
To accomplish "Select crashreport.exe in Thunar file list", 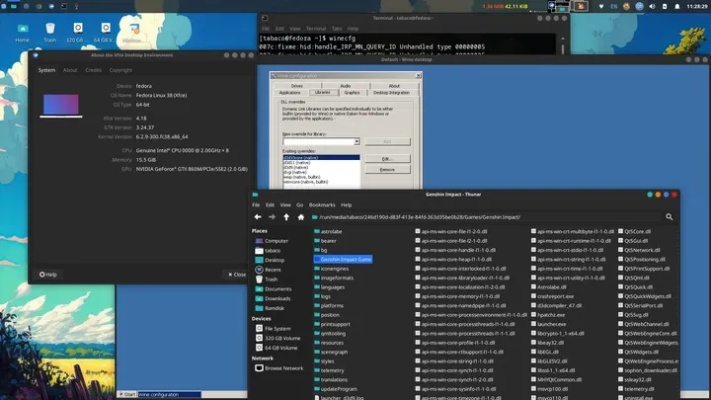I will [x=552, y=296].
